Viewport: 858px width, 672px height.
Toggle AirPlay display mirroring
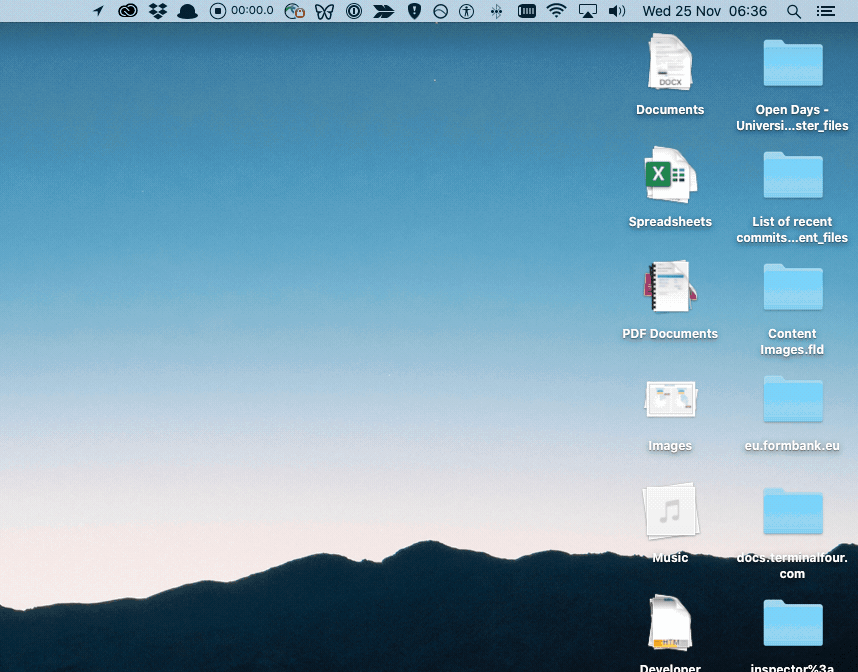[587, 11]
